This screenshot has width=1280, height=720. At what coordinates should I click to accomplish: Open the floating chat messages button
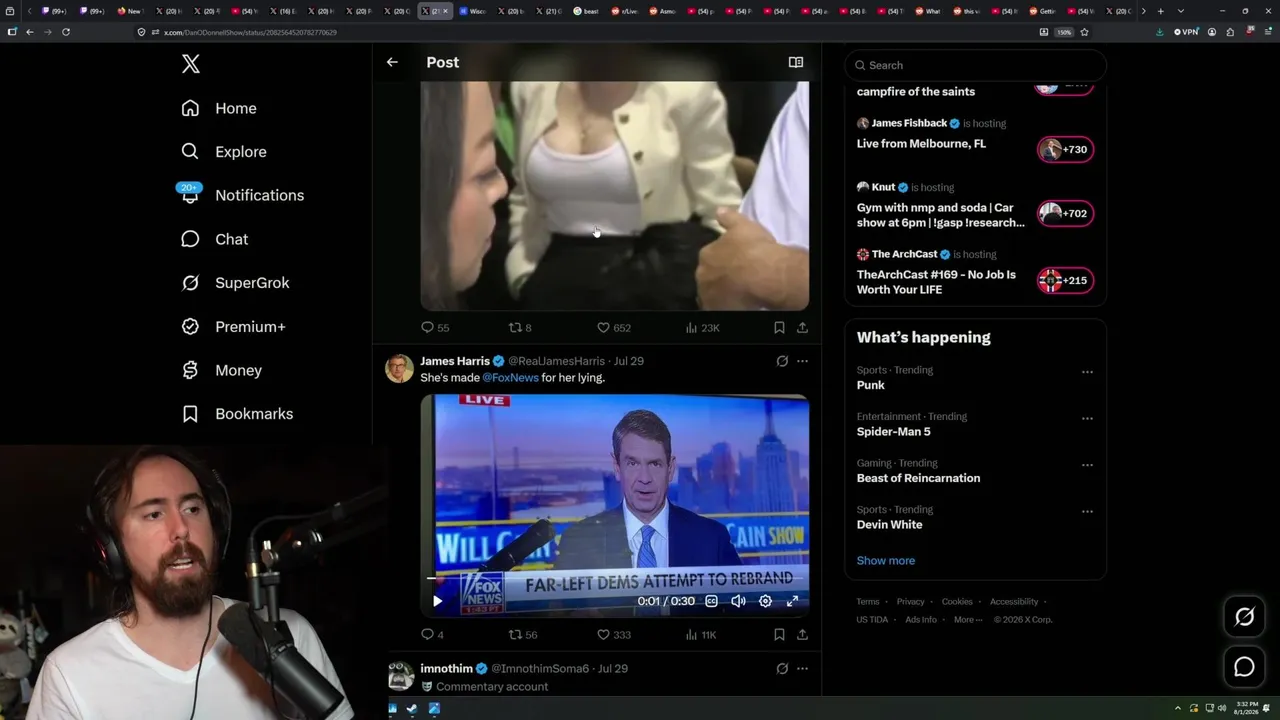(x=1244, y=667)
